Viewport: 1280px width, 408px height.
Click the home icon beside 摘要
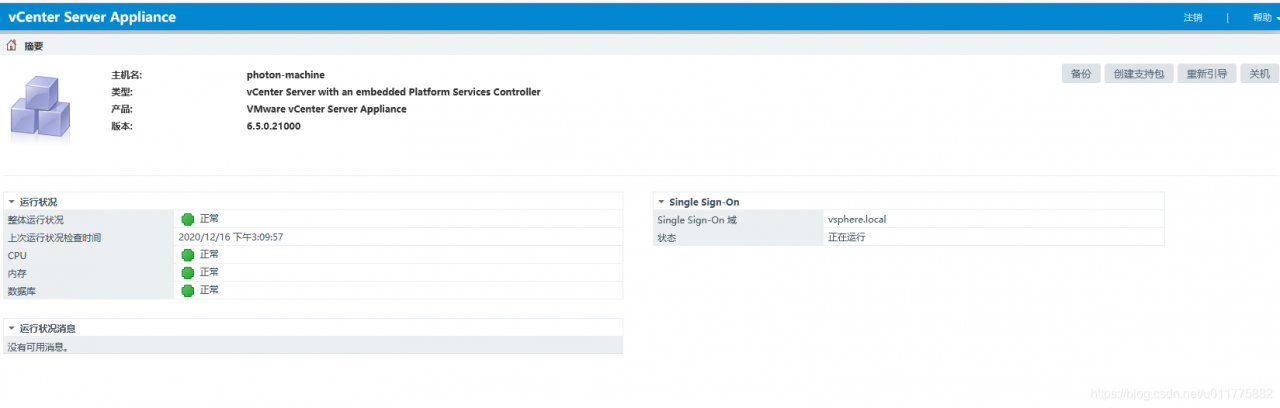12,45
